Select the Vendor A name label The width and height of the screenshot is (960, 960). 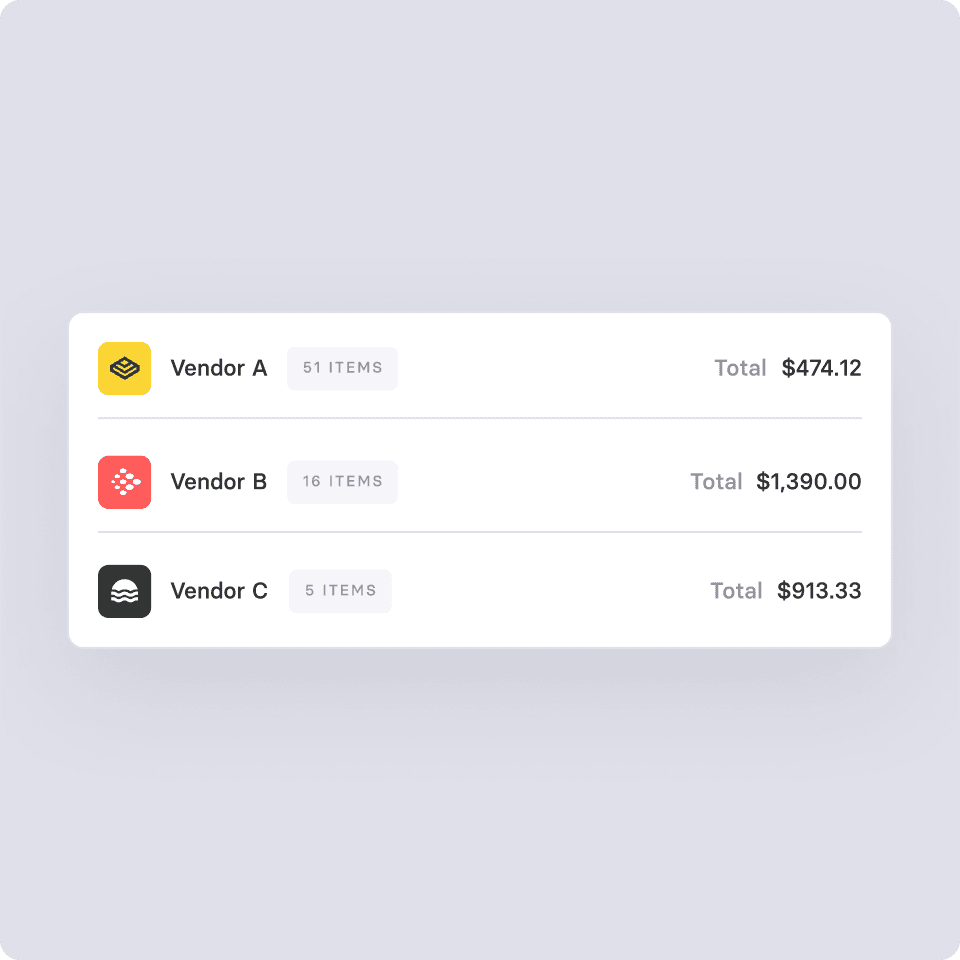coord(219,368)
